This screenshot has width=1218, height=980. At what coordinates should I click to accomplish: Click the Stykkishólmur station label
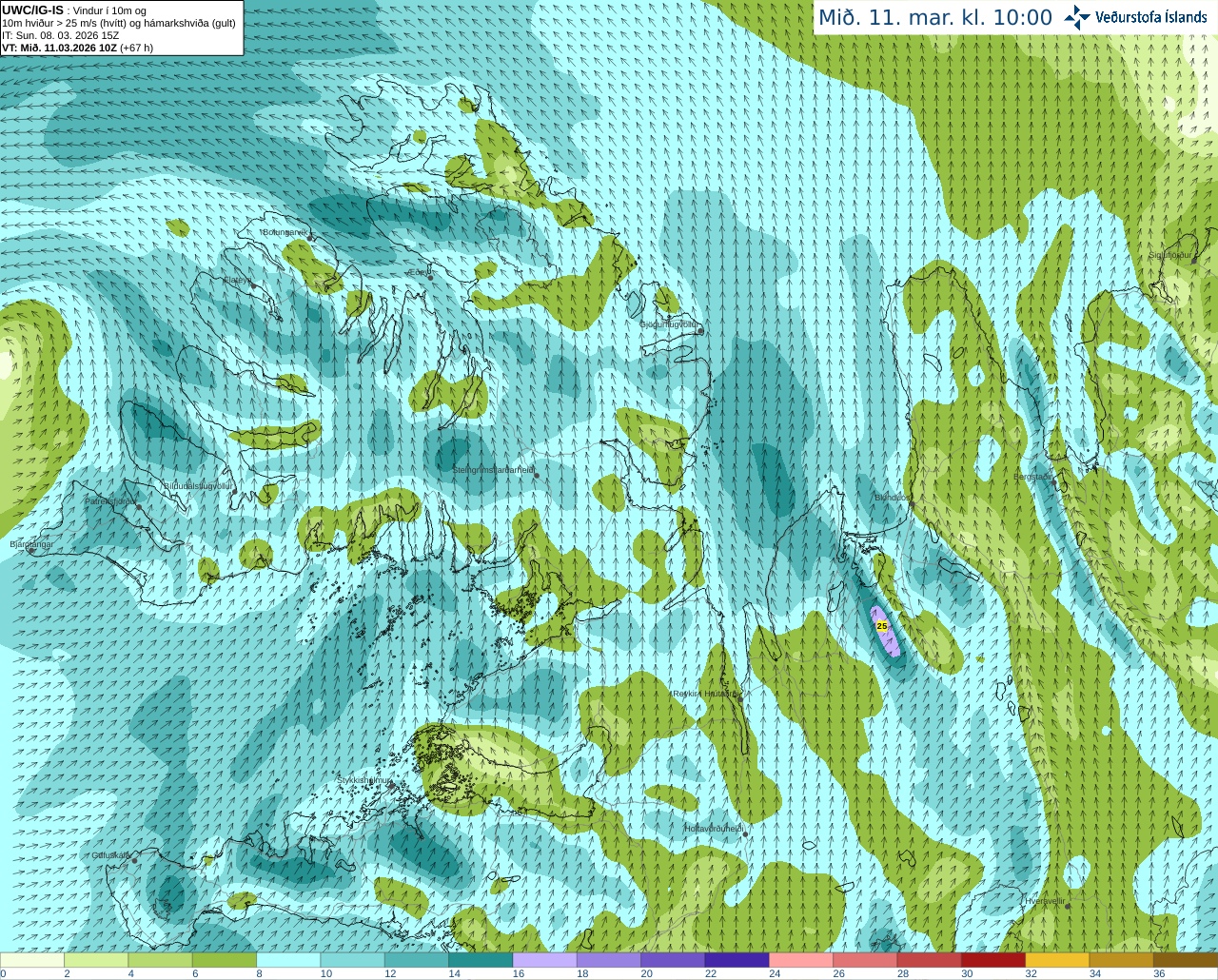(363, 780)
